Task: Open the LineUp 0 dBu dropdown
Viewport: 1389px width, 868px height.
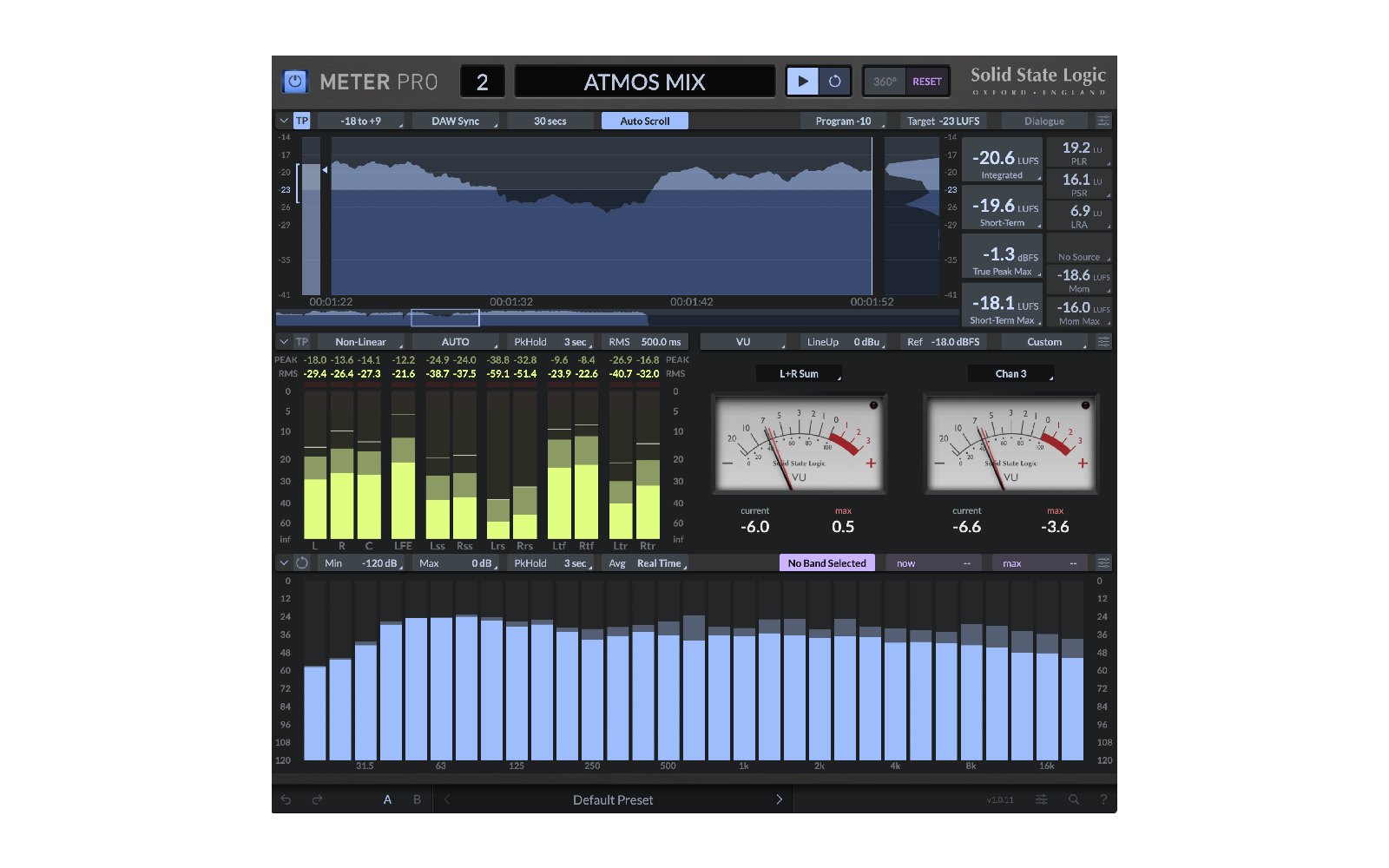Action: point(843,342)
